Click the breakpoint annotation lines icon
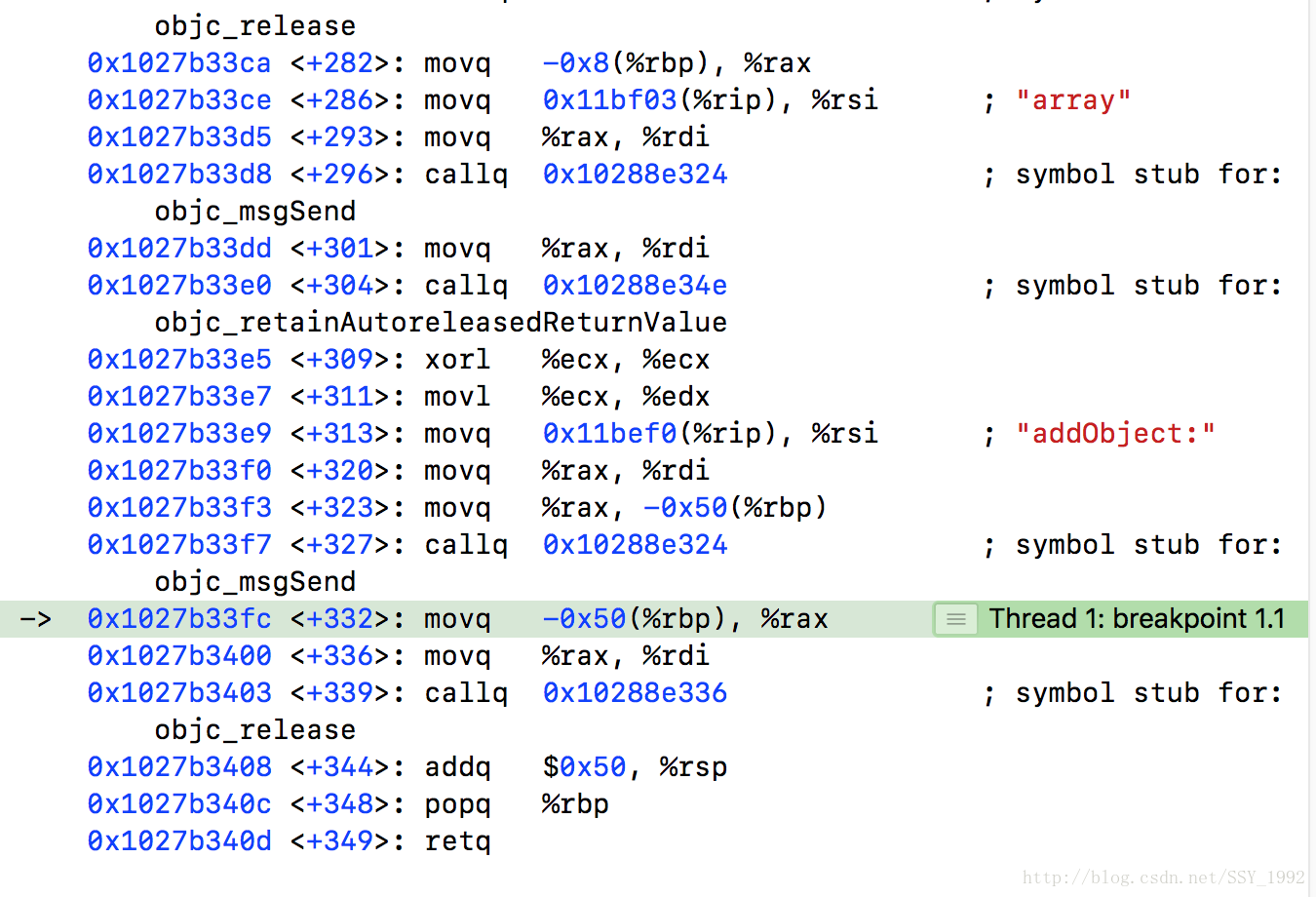This screenshot has height=897, width=1316. tap(955, 619)
